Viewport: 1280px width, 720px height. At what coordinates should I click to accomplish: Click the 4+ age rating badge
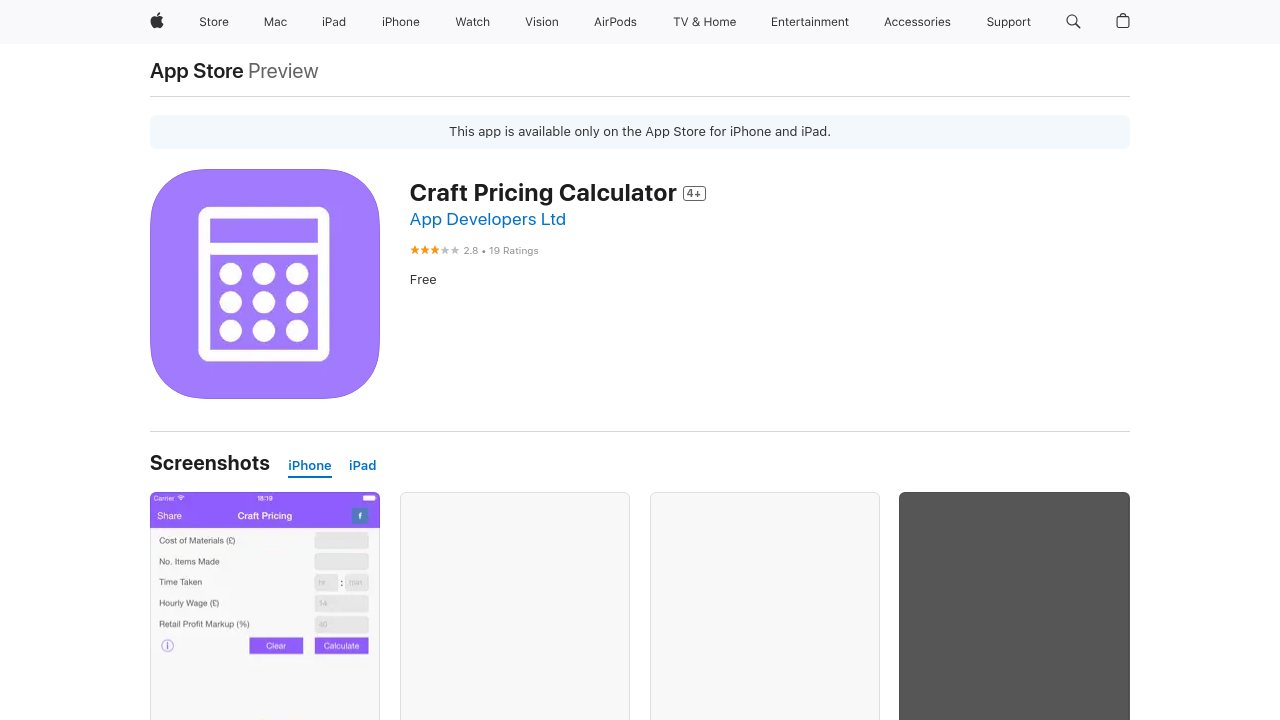pos(694,194)
